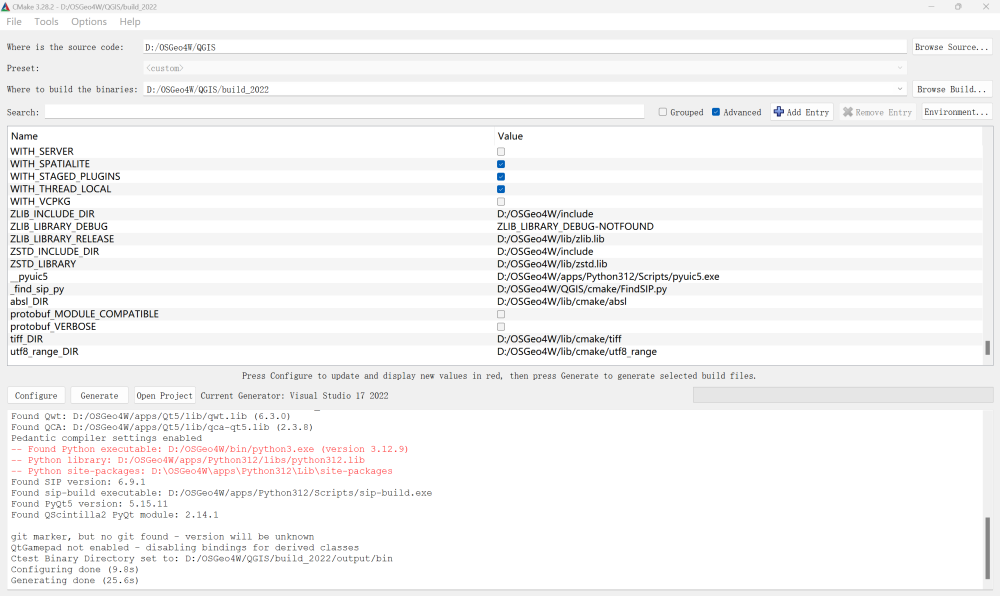Click the pyuic5.exe path value
The image size is (1000, 596).
pos(608,277)
